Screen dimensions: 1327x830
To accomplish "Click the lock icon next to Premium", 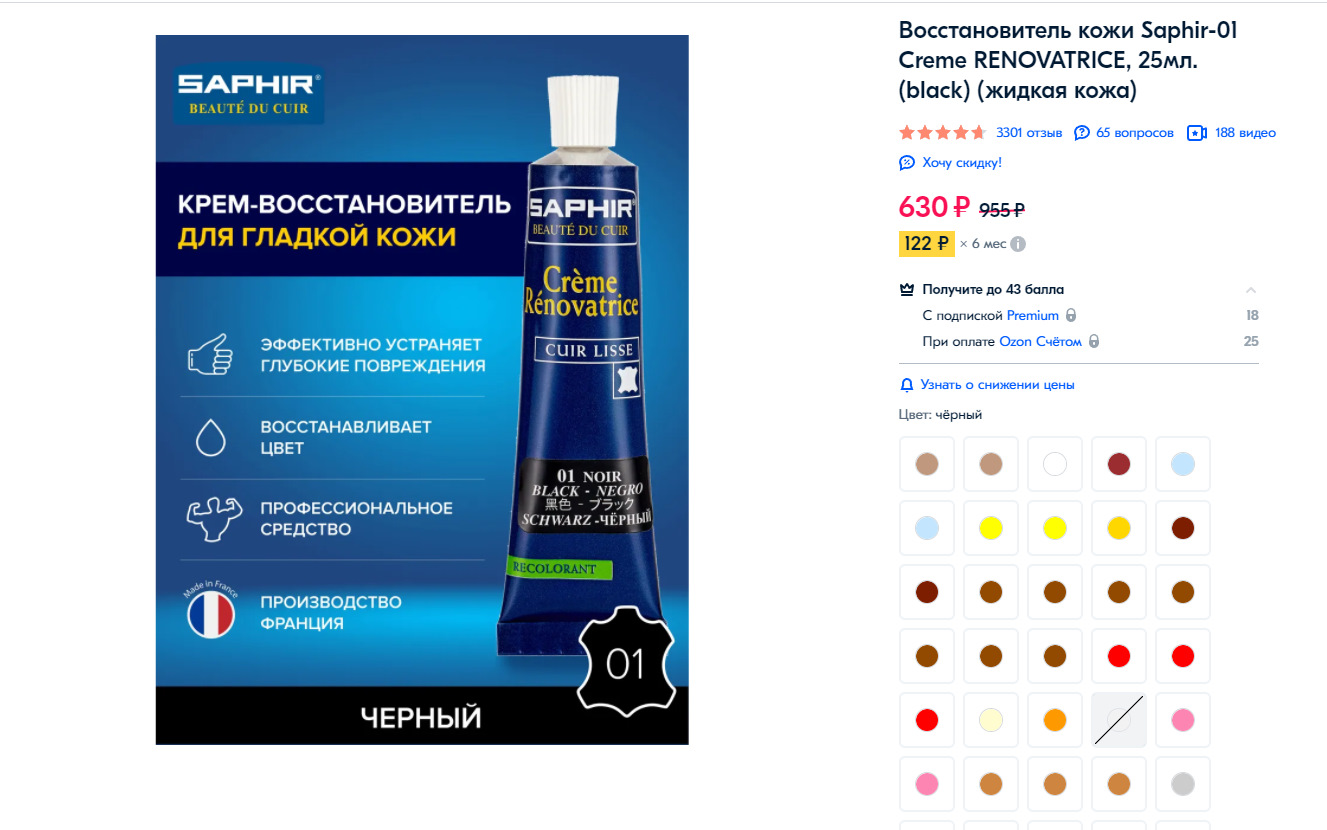I will [1071, 316].
